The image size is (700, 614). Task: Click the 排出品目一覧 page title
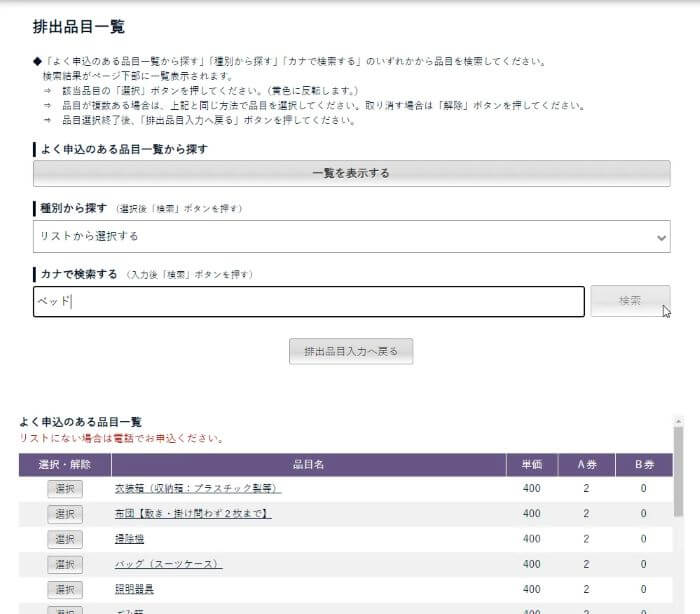click(x=79, y=27)
